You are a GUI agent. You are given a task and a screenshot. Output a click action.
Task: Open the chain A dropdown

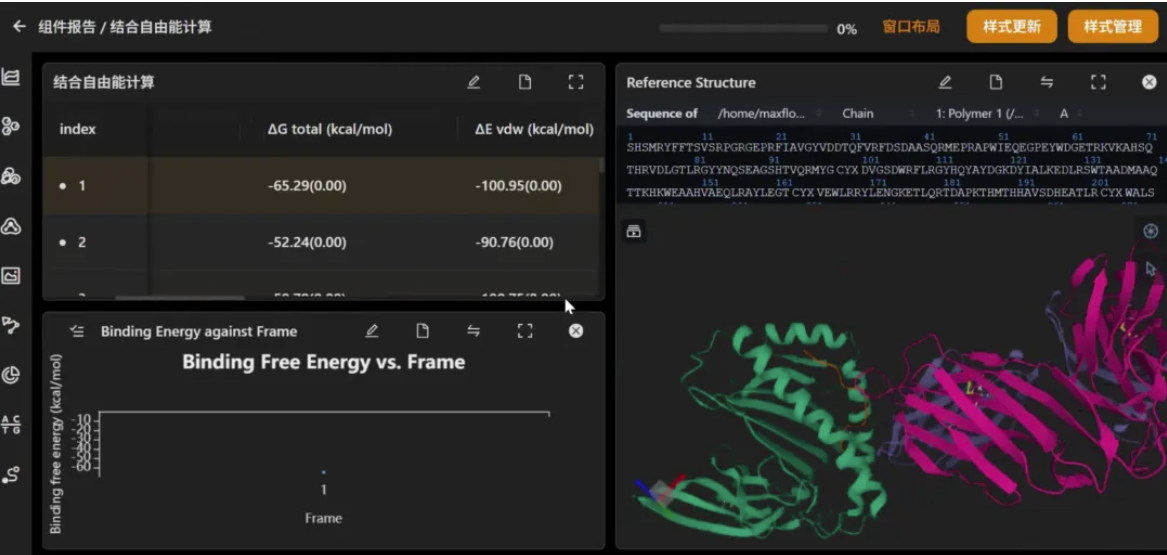(x=1071, y=114)
